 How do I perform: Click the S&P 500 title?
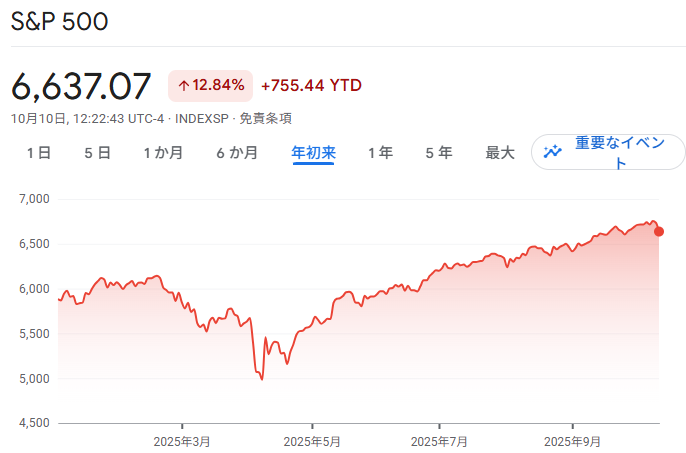click(60, 21)
